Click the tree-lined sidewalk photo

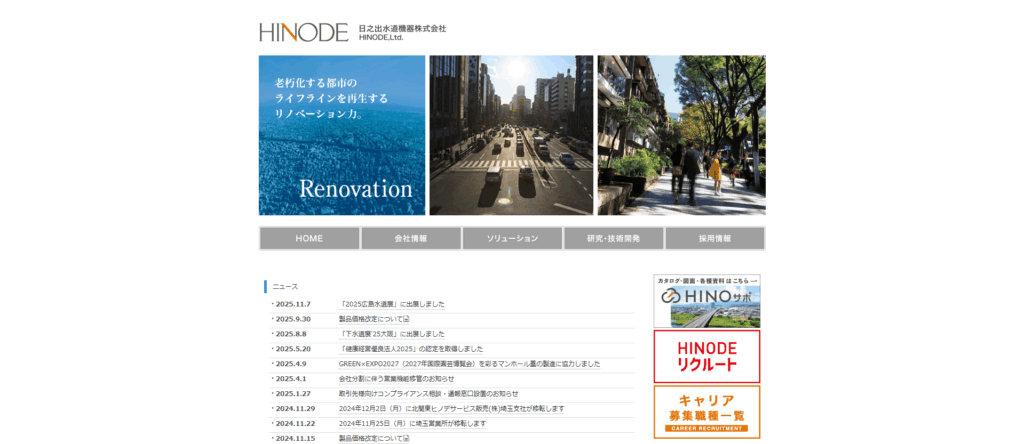tap(681, 135)
